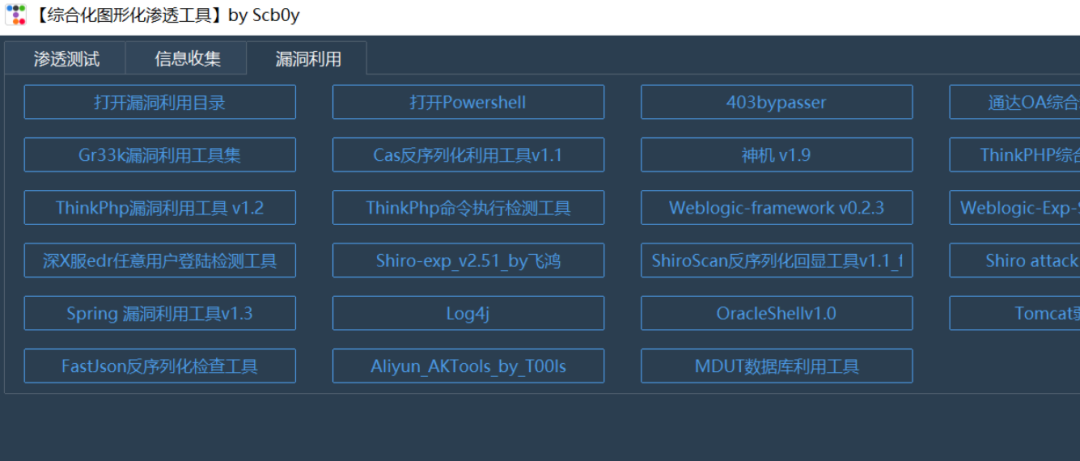Launch 深X服edr任意用户登陆检测工具
This screenshot has height=461, width=1080.
coord(160,260)
